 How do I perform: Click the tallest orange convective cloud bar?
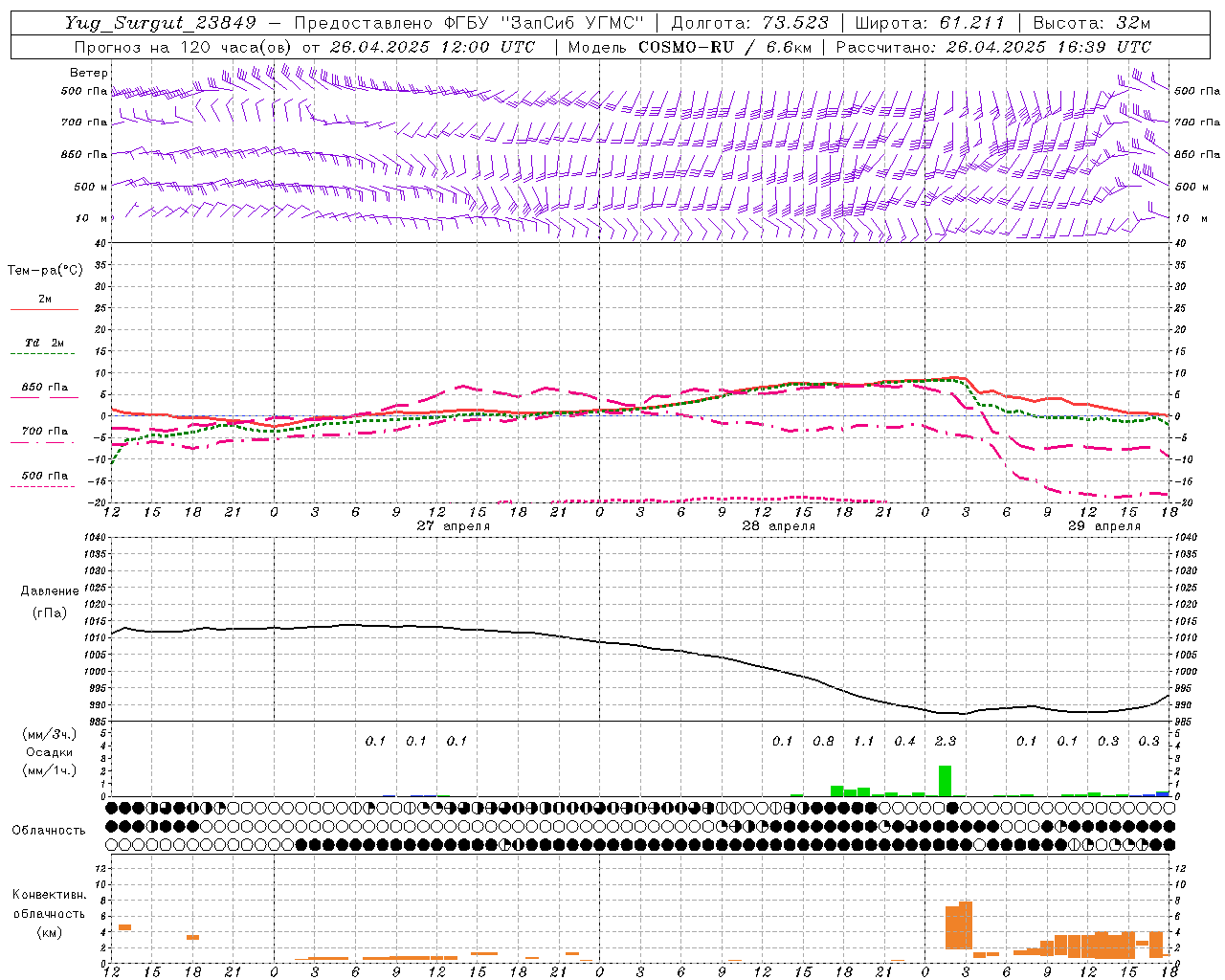click(x=965, y=924)
